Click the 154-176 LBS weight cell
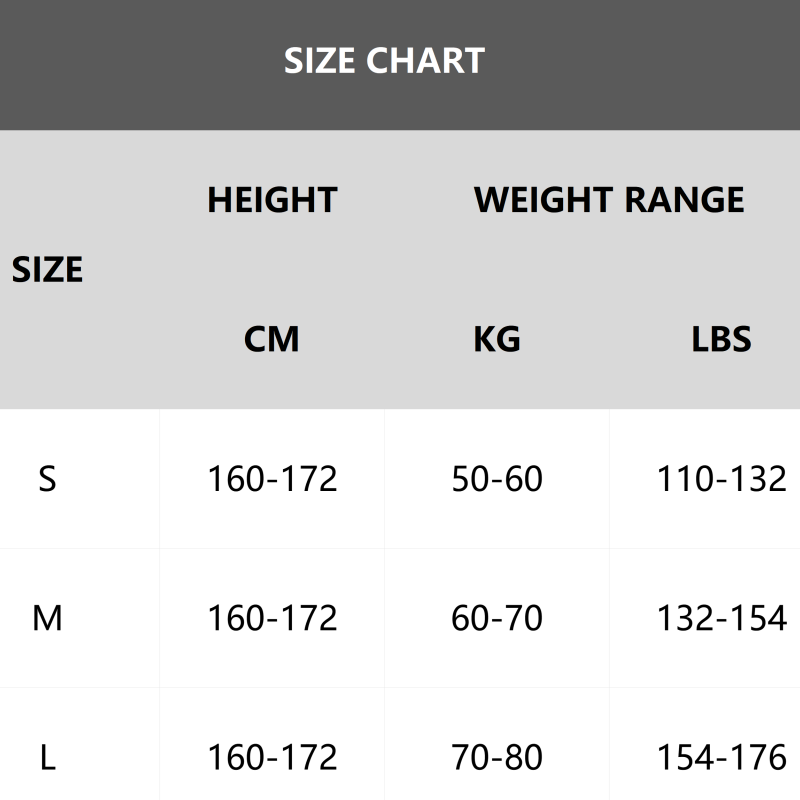Viewport: 800px width, 800px height. (x=721, y=757)
